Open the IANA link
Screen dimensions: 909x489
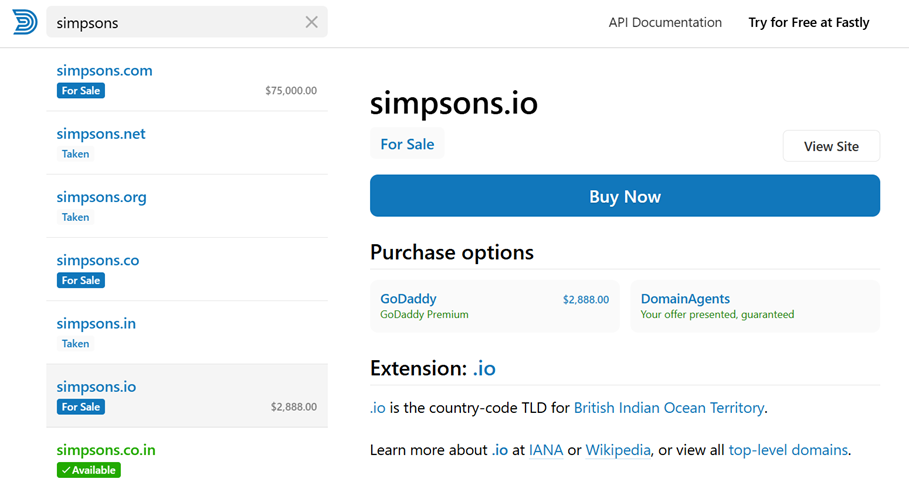(x=546, y=450)
